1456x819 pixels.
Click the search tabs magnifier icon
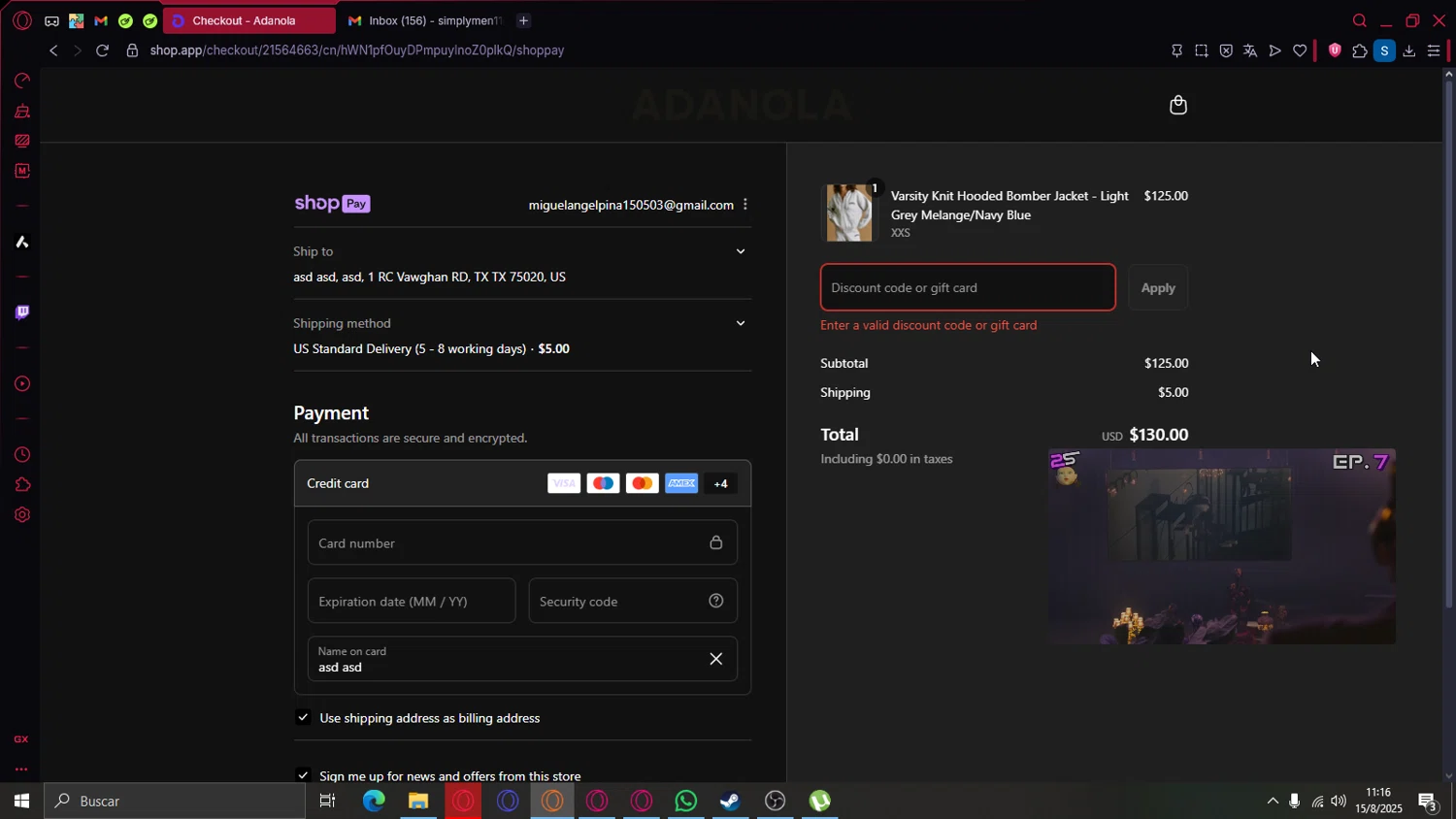point(1360,20)
